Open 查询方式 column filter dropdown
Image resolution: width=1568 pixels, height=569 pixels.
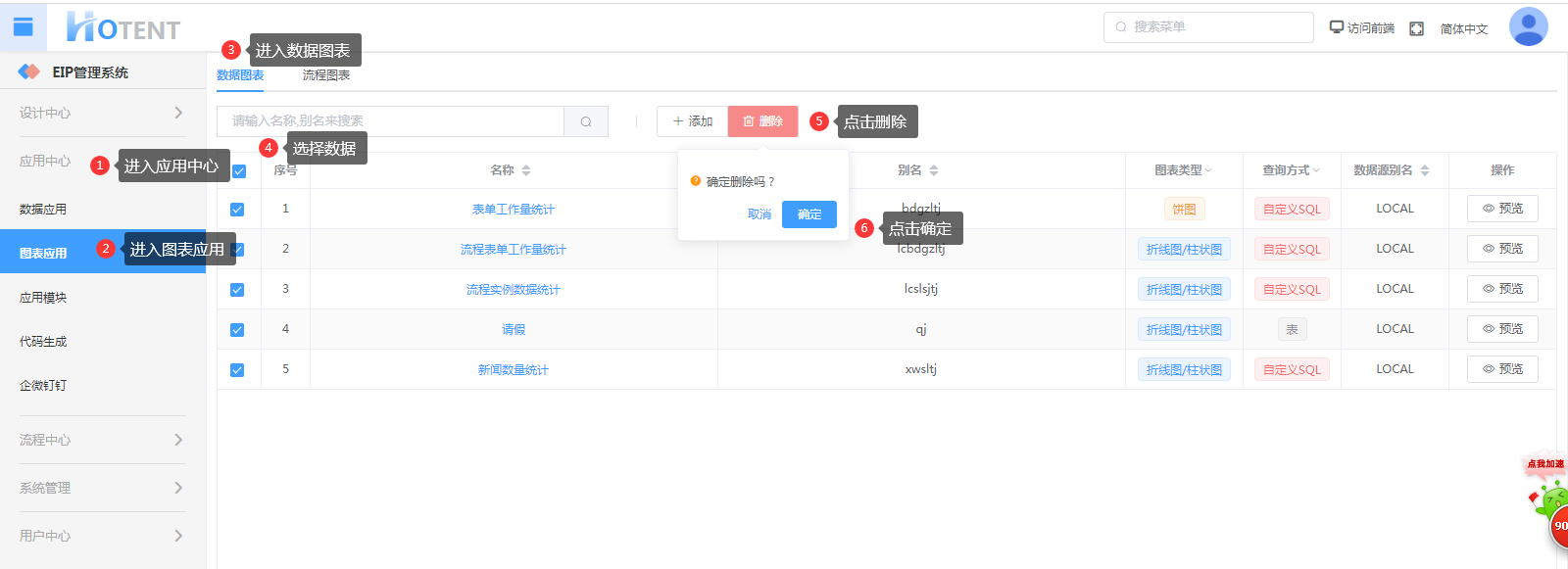point(1316,170)
